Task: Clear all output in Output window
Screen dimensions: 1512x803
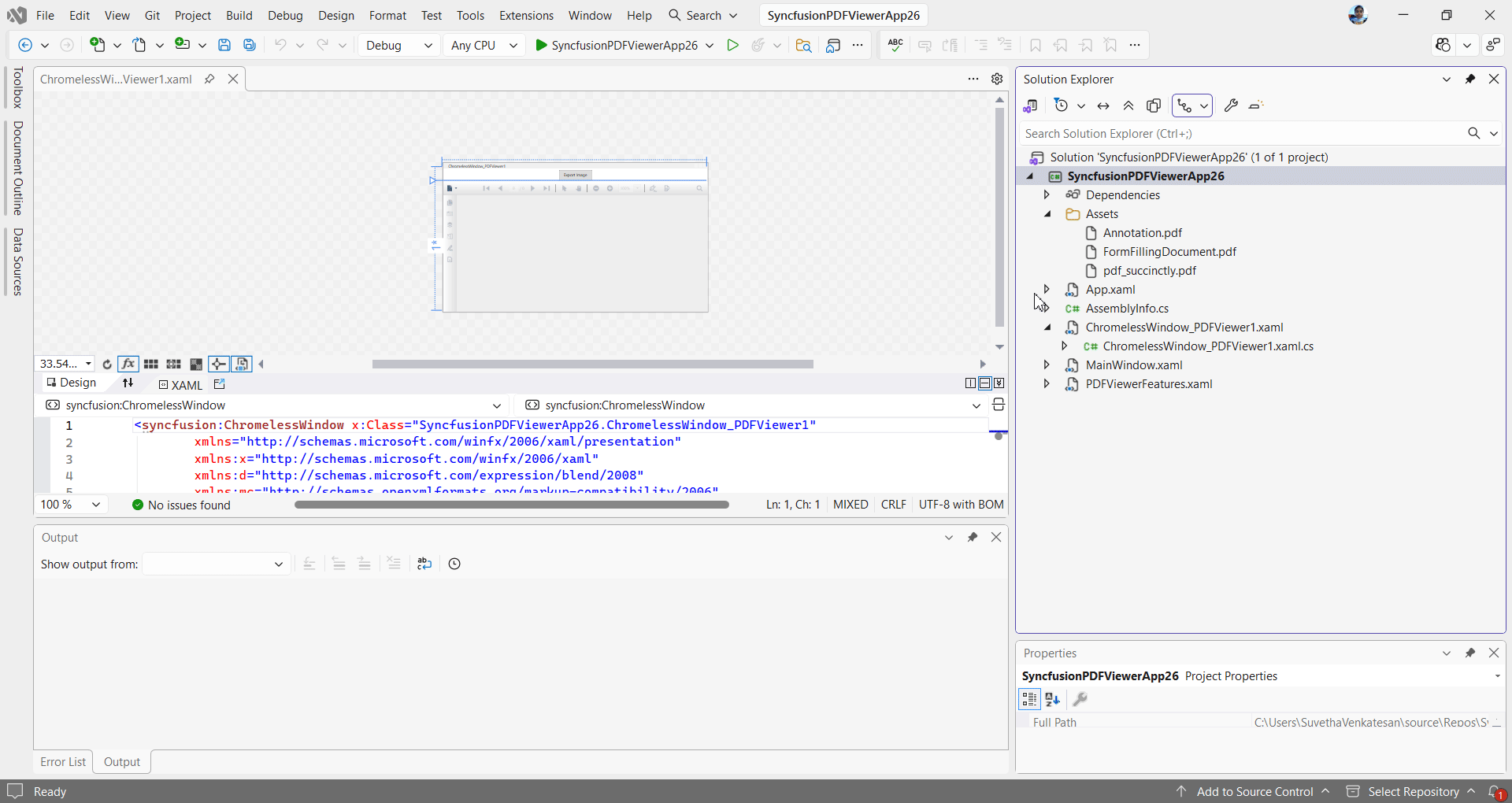Action: tap(394, 564)
